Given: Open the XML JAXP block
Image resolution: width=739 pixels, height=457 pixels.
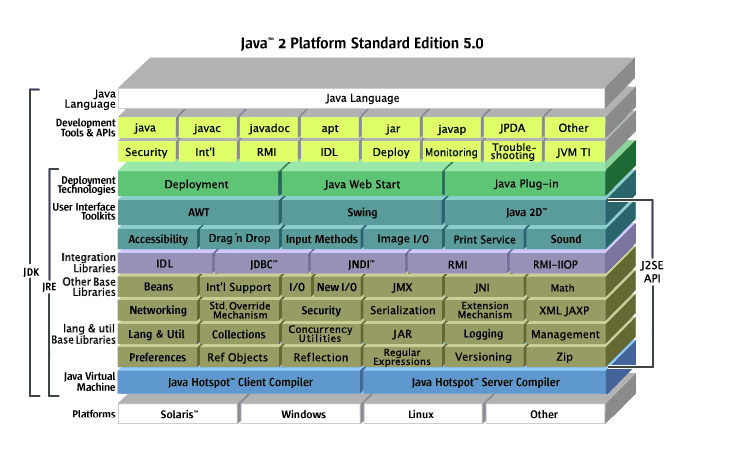Looking at the screenshot, I should click(x=566, y=310).
